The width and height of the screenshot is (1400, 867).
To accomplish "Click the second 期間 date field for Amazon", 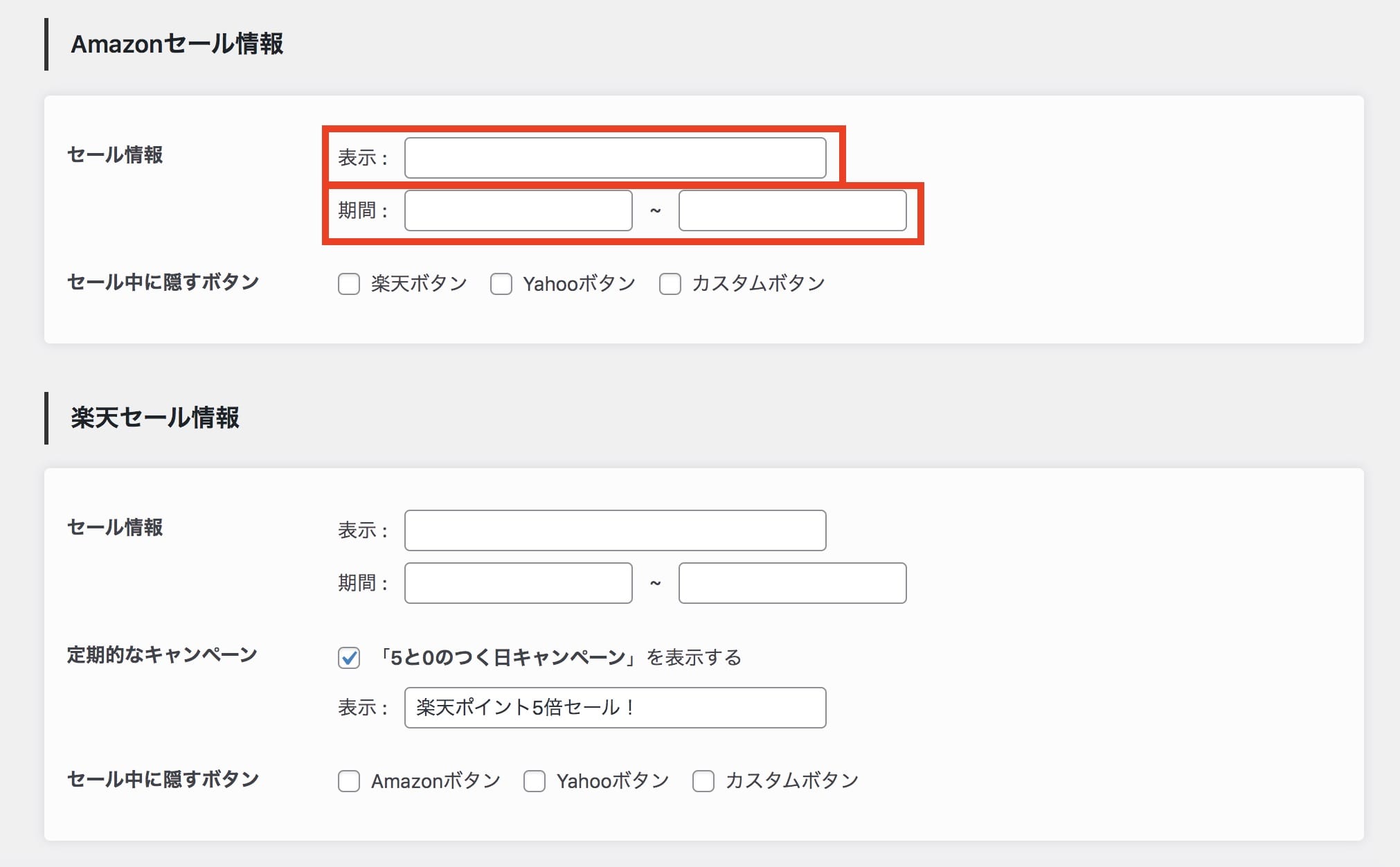I will tap(793, 211).
